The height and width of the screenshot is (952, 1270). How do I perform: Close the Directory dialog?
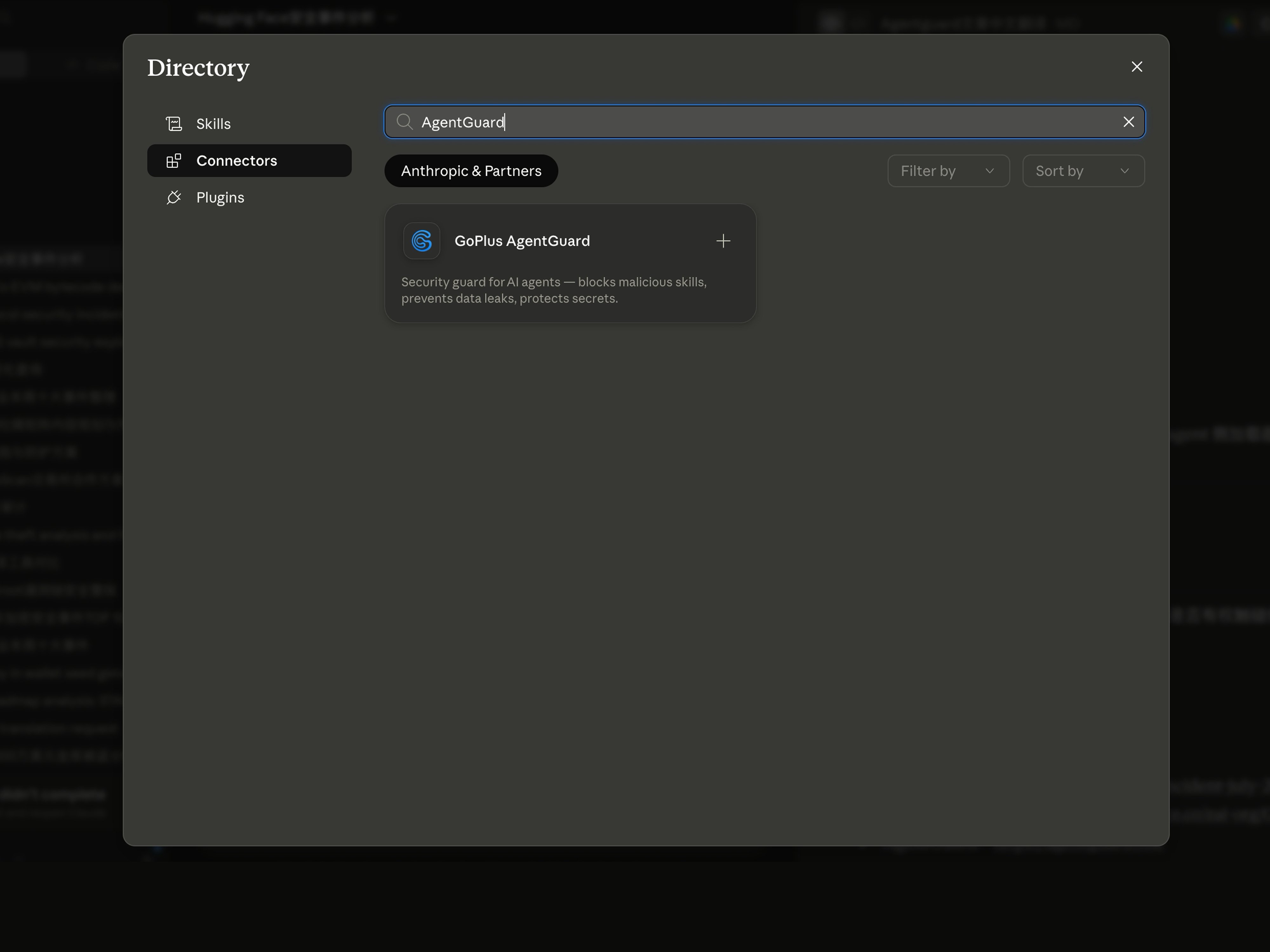[x=1137, y=67]
